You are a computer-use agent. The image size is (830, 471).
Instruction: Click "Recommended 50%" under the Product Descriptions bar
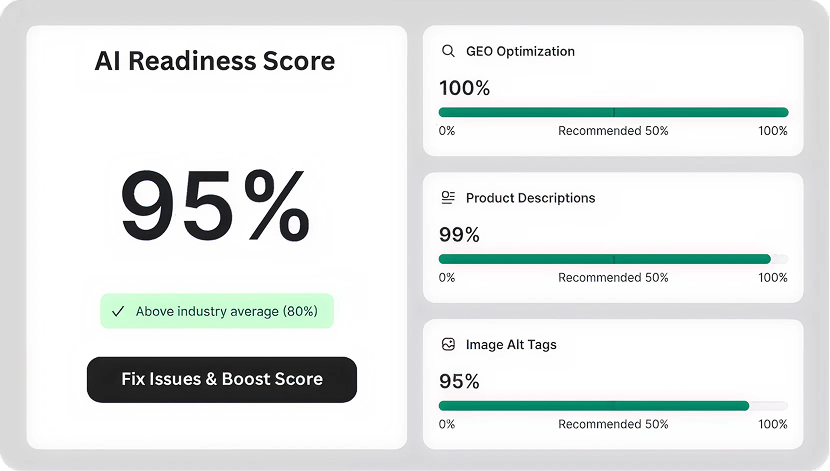pos(613,278)
